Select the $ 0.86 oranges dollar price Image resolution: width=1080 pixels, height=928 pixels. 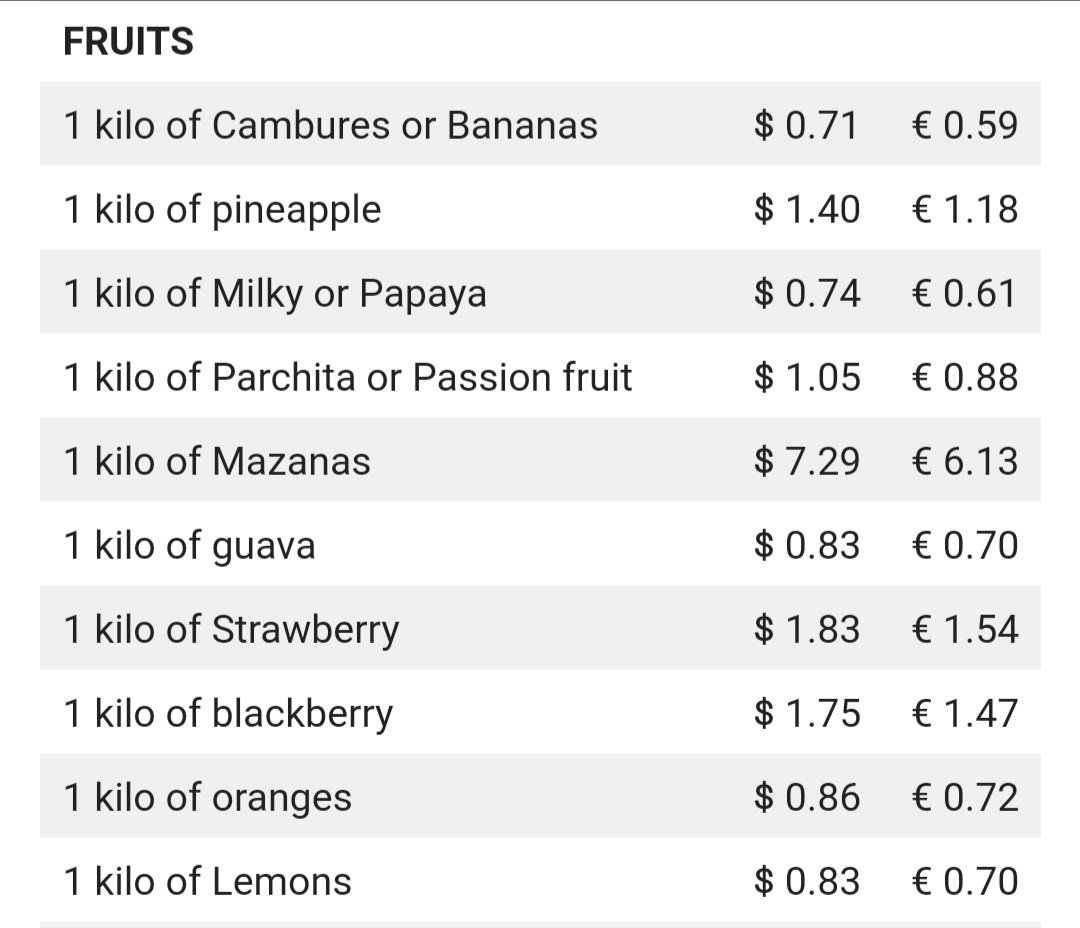tap(807, 797)
